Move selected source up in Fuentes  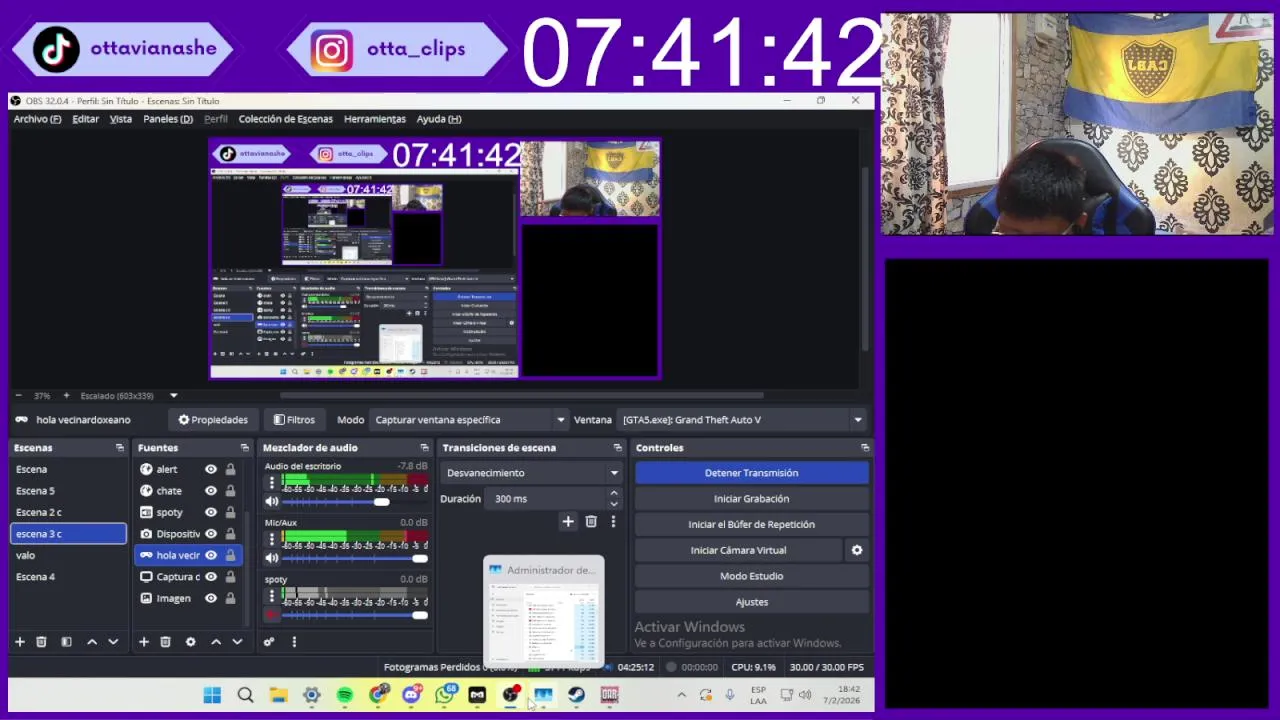215,642
